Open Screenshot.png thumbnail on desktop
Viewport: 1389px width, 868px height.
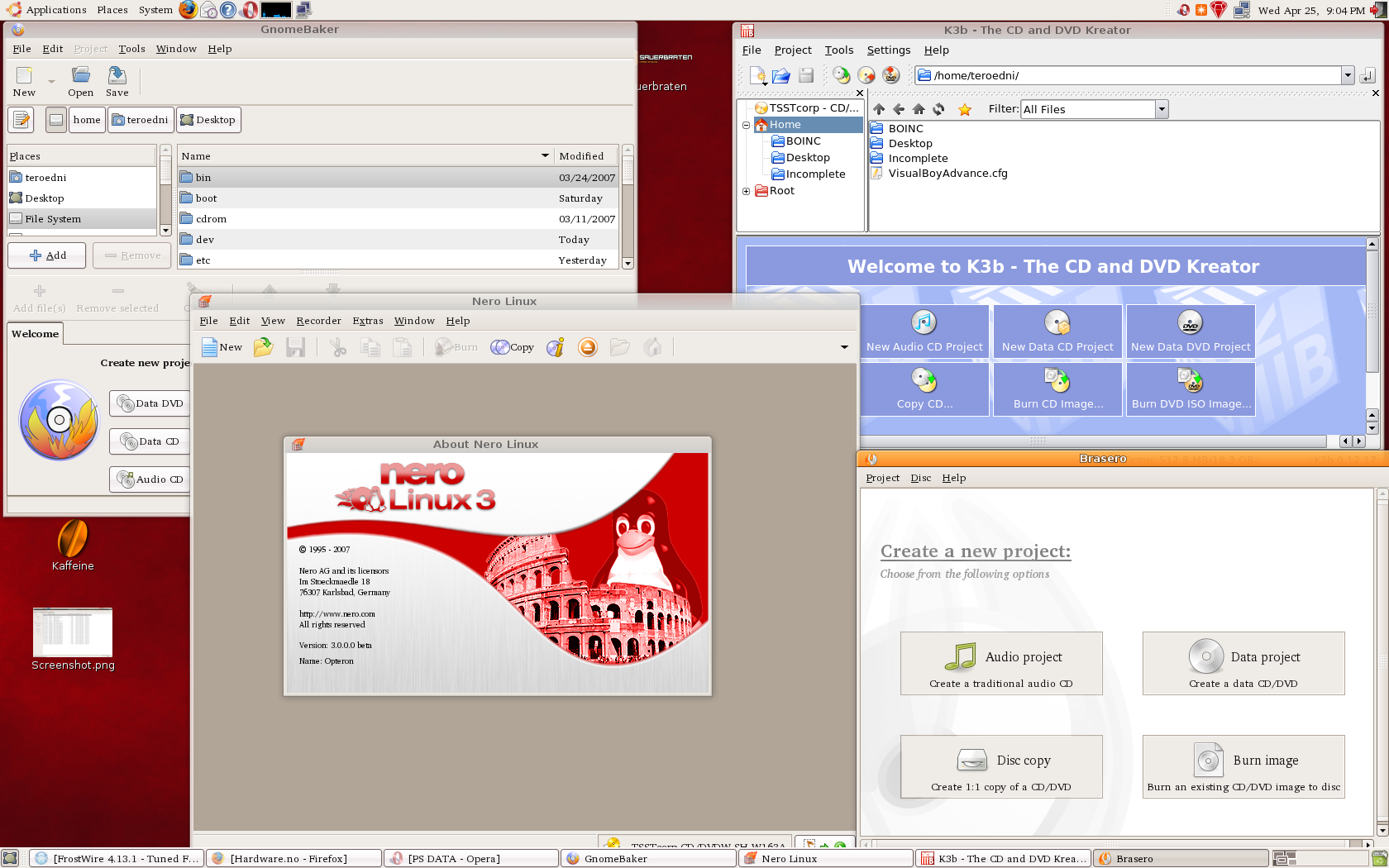tap(73, 640)
